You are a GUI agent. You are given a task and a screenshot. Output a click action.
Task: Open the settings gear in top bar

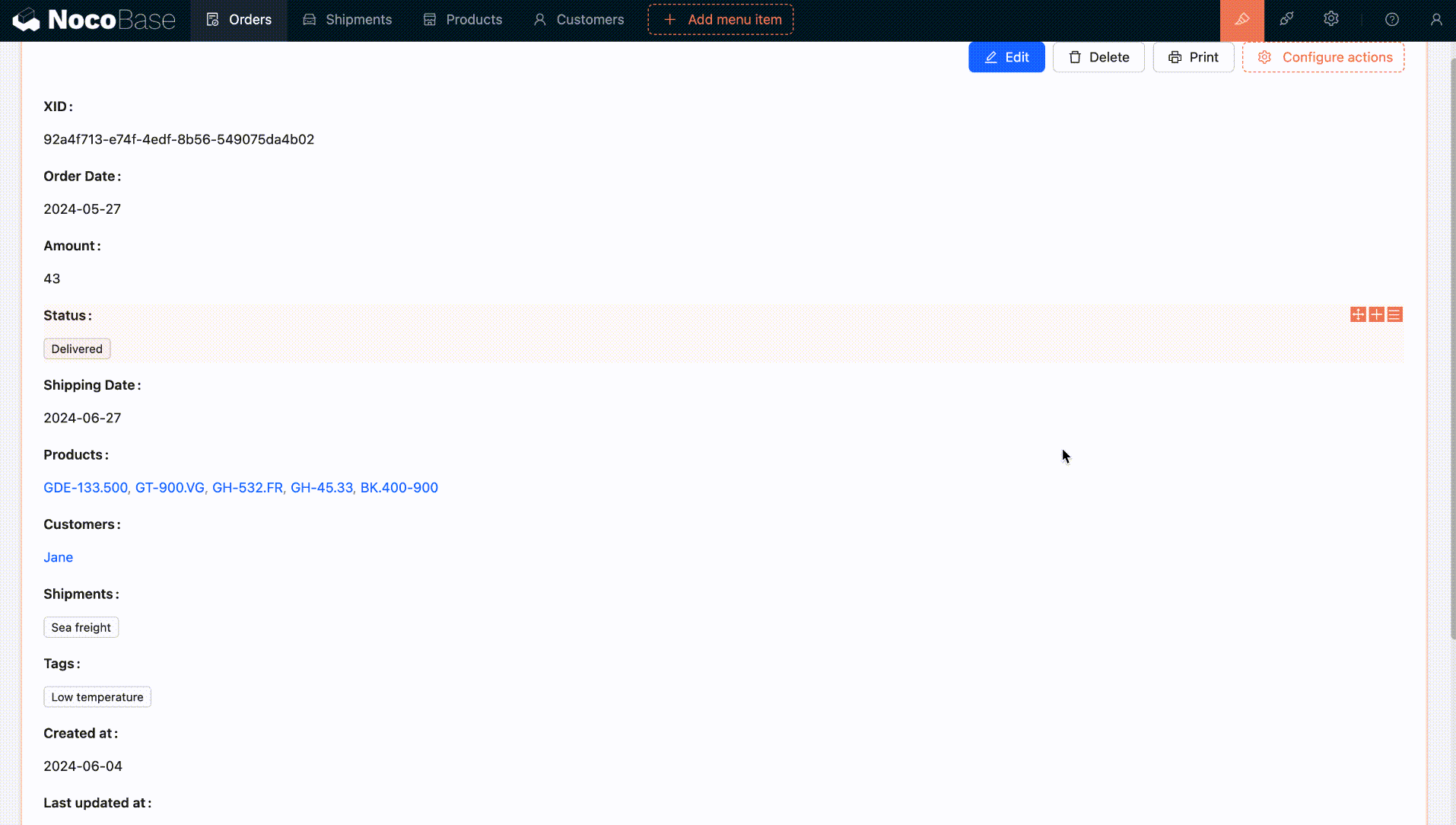tap(1330, 20)
